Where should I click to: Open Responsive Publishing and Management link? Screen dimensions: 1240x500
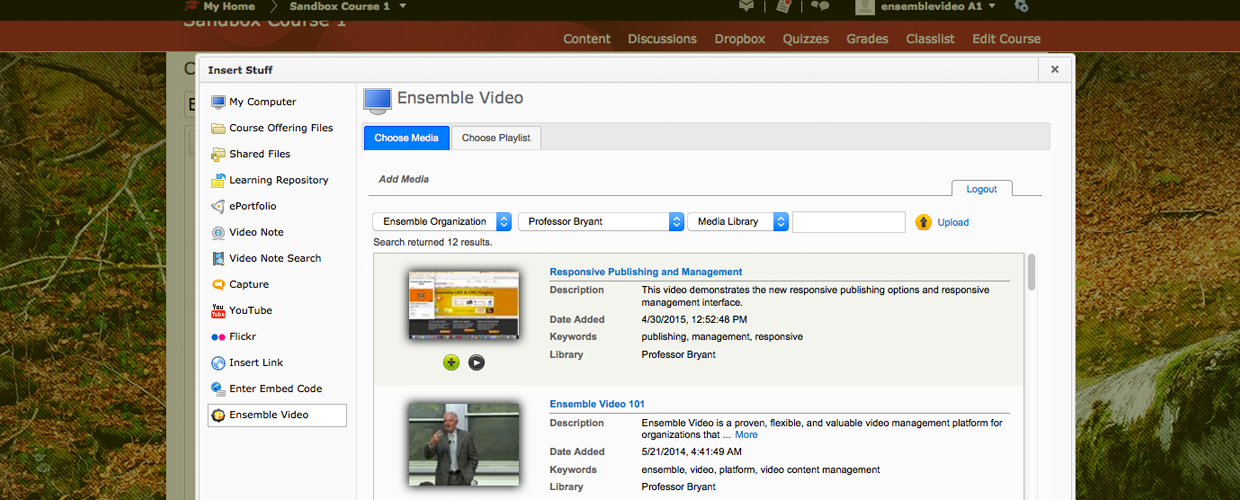point(645,272)
